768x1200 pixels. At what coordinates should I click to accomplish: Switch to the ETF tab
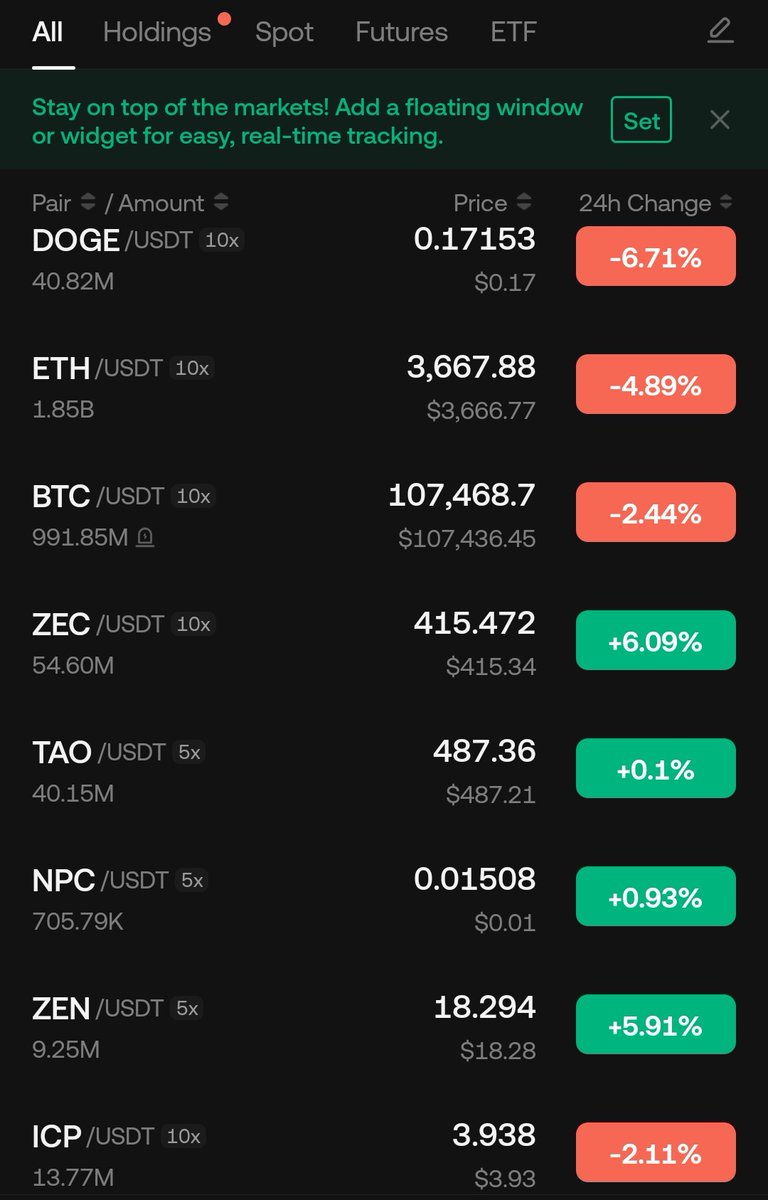(513, 32)
